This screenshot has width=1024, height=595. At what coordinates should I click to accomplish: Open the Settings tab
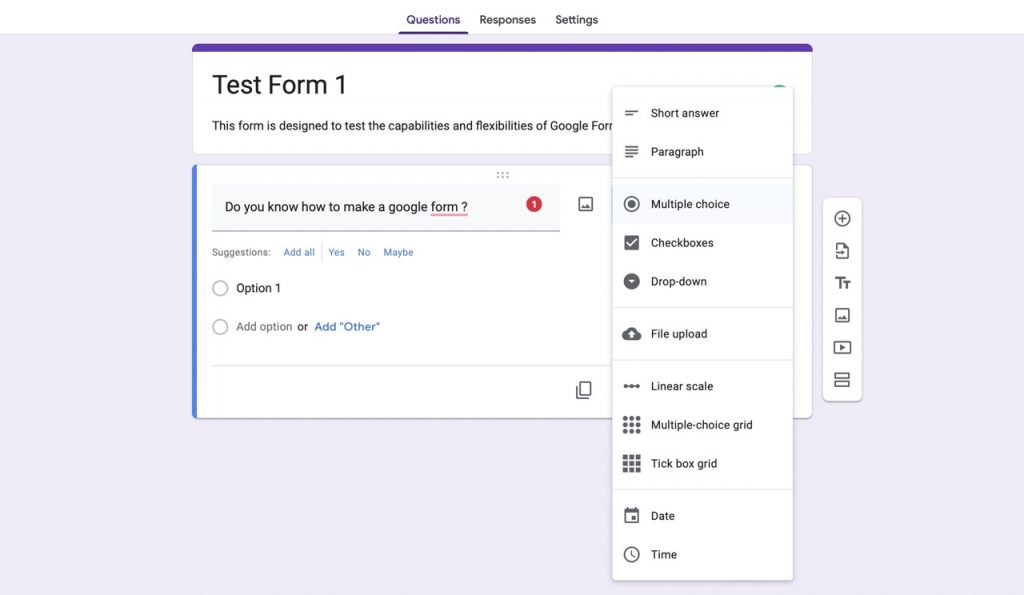point(576,20)
